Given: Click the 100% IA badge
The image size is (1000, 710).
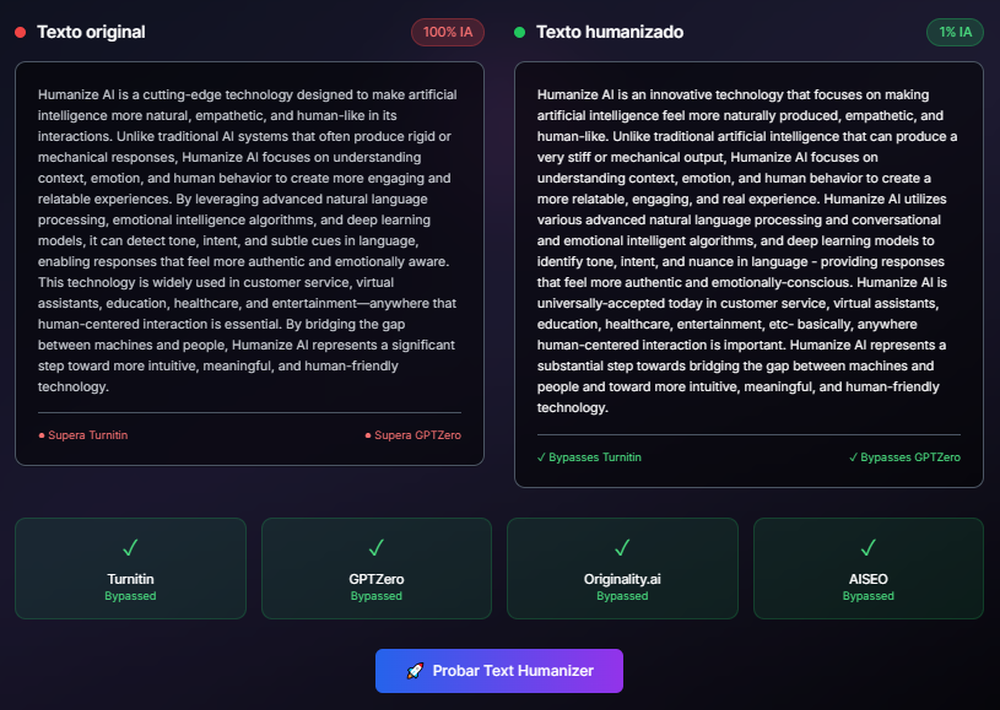Looking at the screenshot, I should 447,32.
